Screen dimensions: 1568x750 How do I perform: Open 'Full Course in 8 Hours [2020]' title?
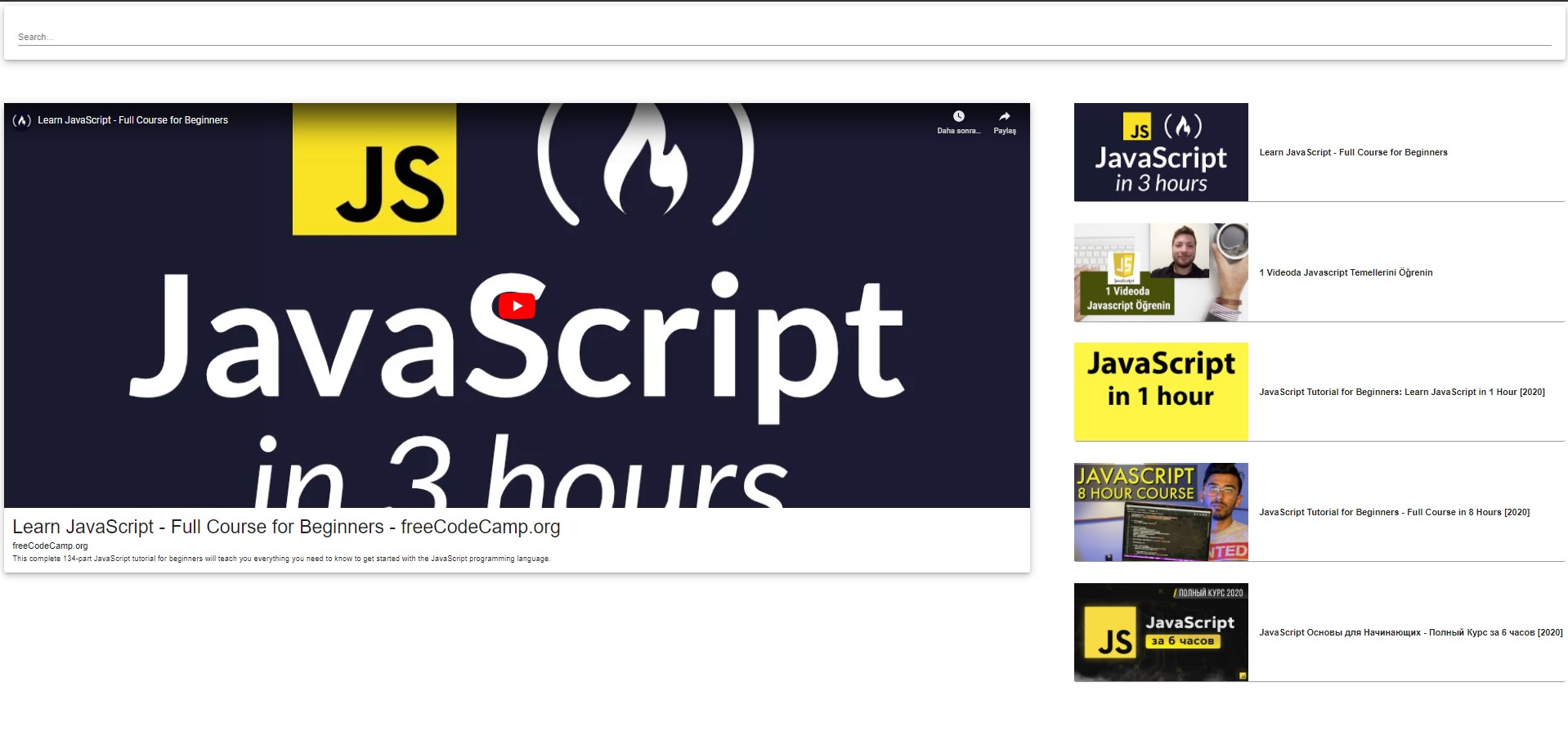(x=1394, y=512)
